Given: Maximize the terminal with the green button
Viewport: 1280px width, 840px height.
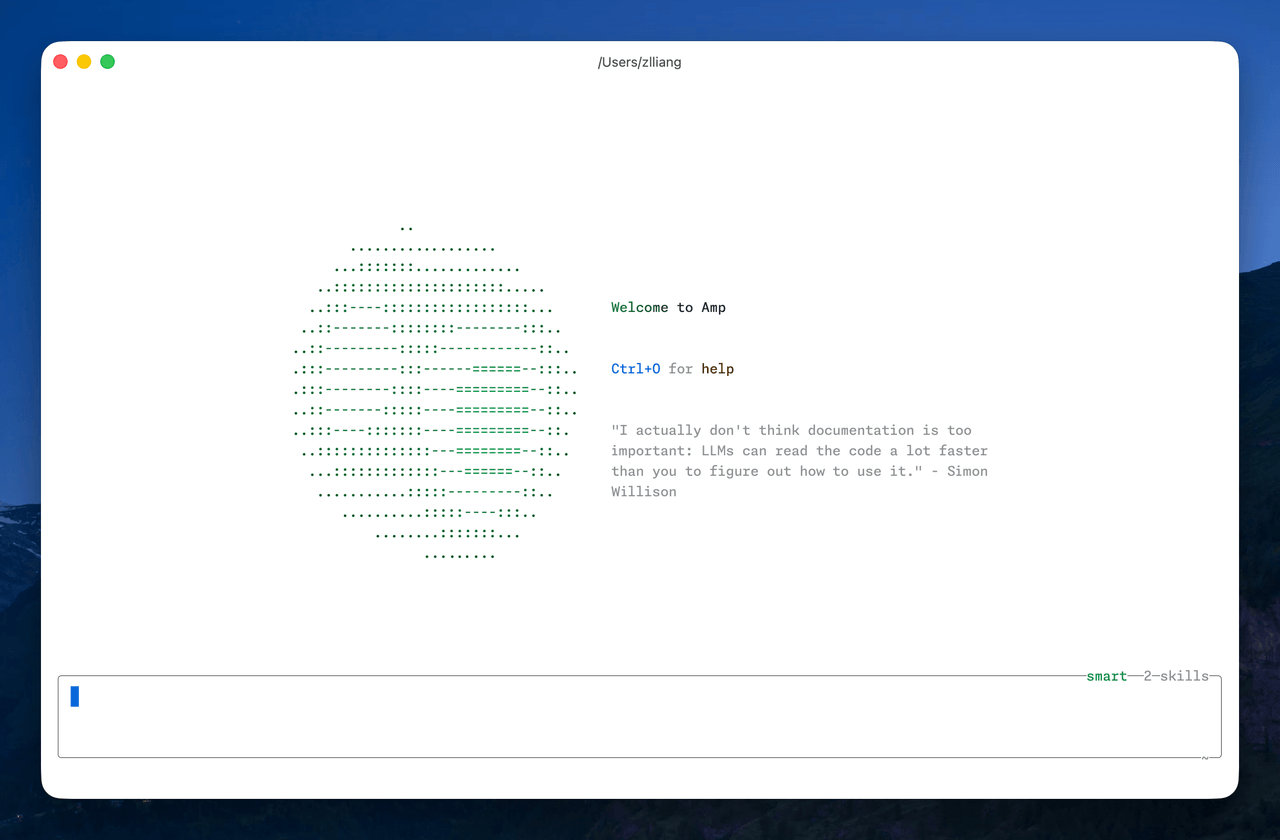Looking at the screenshot, I should (108, 62).
